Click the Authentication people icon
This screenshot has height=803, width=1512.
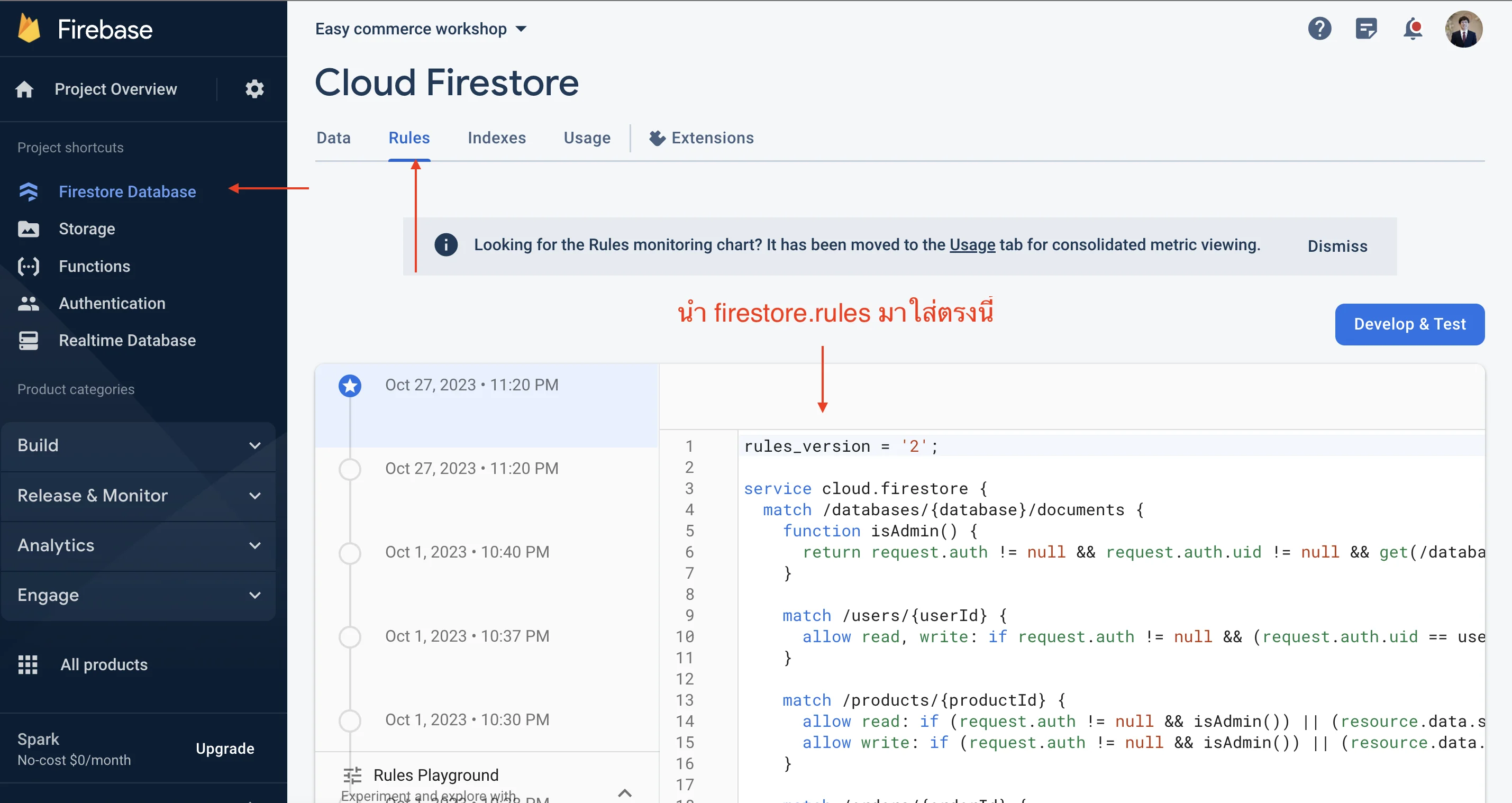click(x=28, y=304)
